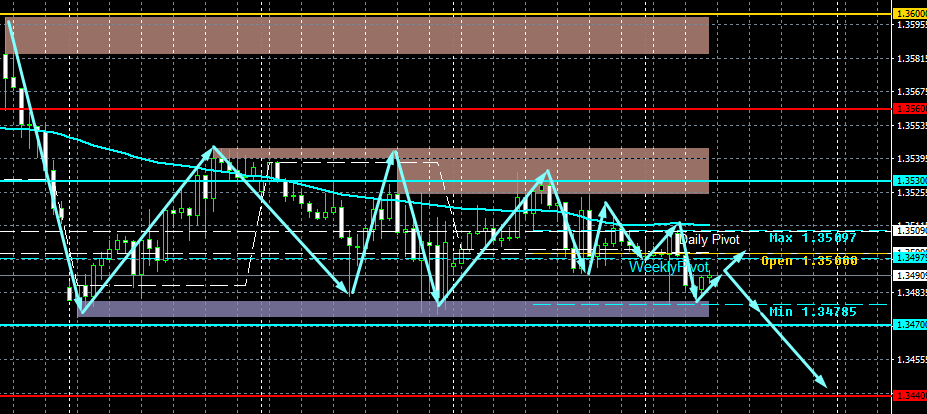Click the white 1.3509 price tag

[x=910, y=230]
